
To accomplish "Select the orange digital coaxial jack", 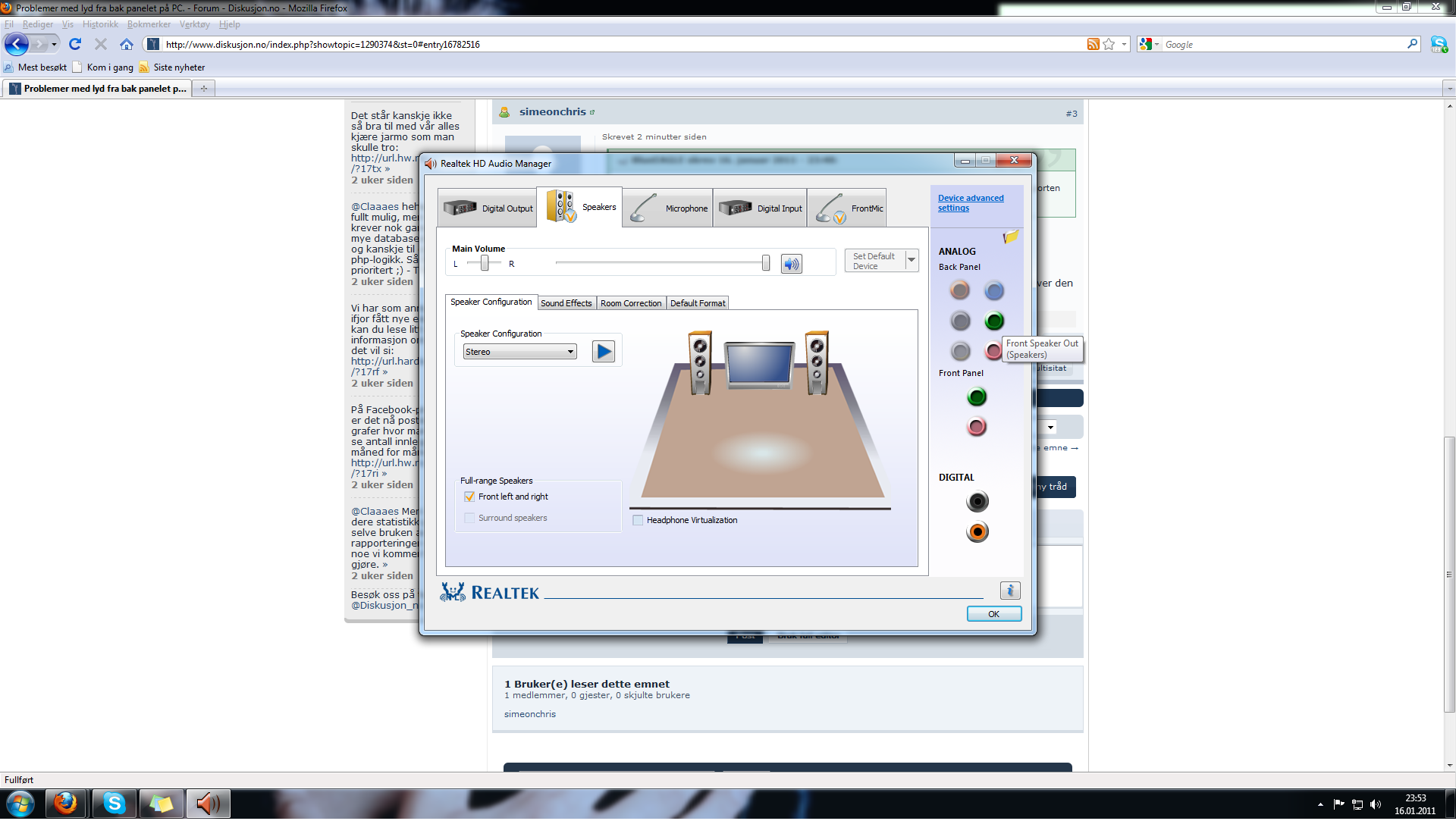I will (977, 531).
